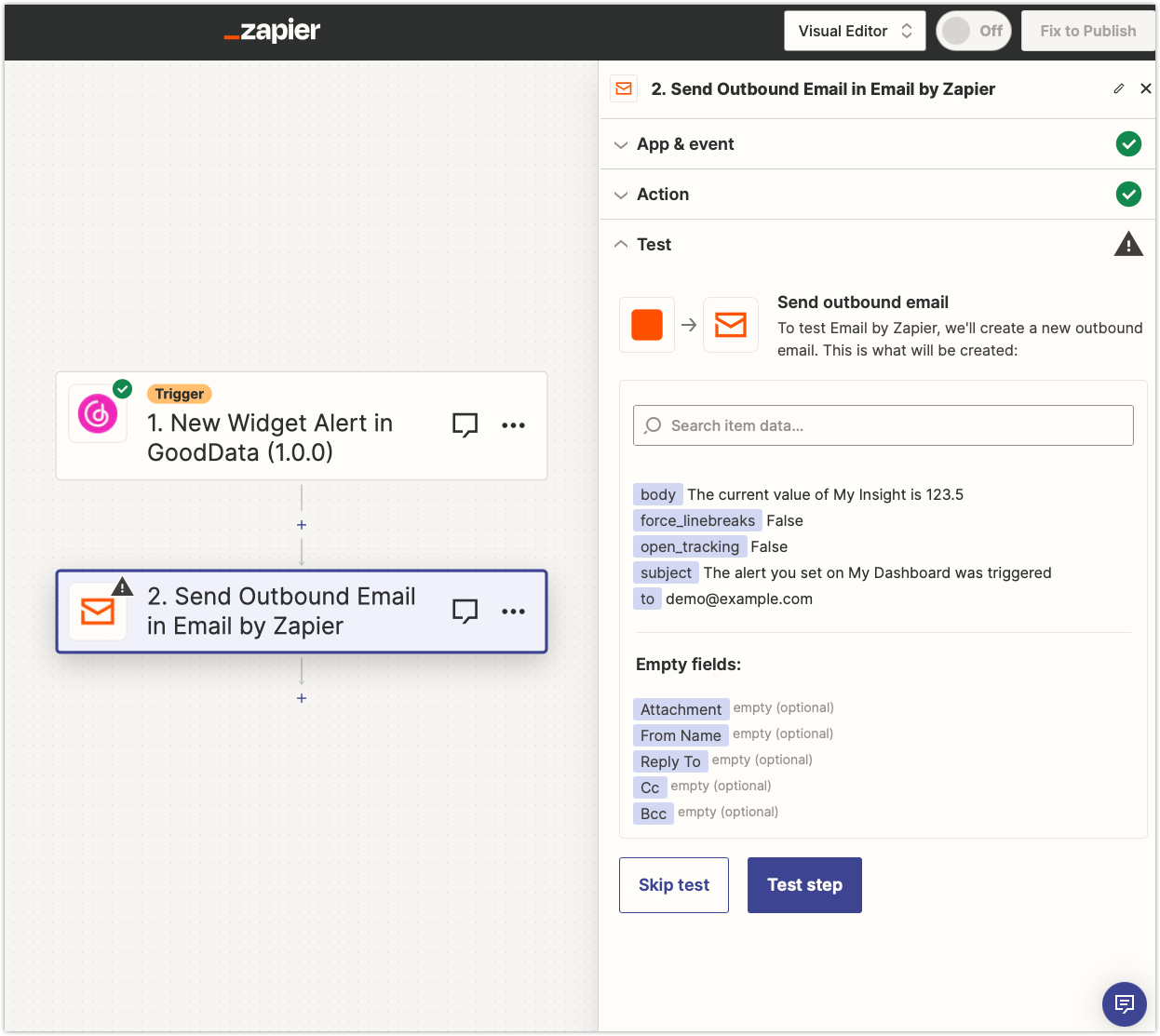The width and height of the screenshot is (1160, 1036).
Task: Click the Trigger label badge
Action: [180, 394]
